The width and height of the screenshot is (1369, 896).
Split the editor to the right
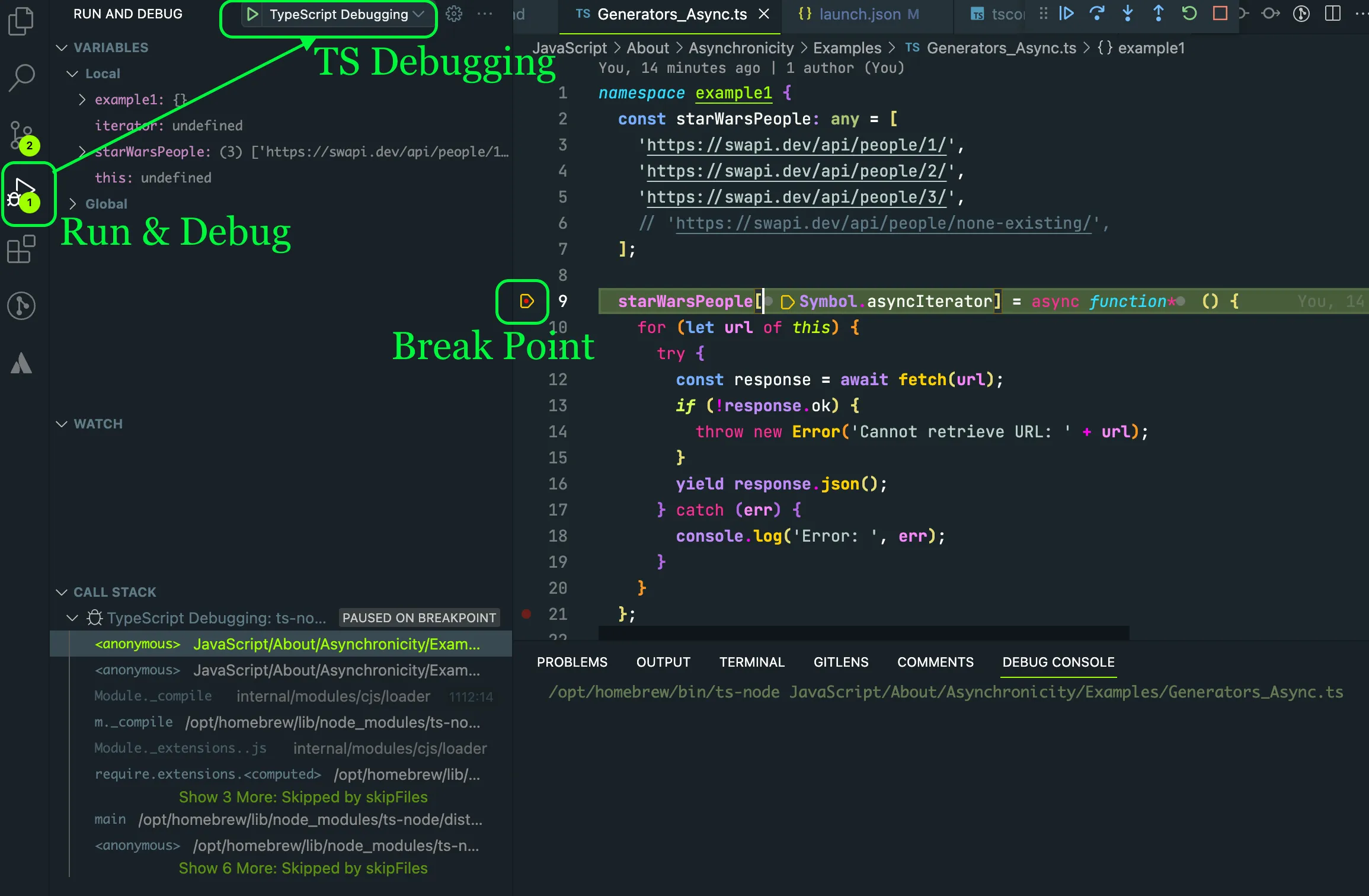(x=1333, y=14)
